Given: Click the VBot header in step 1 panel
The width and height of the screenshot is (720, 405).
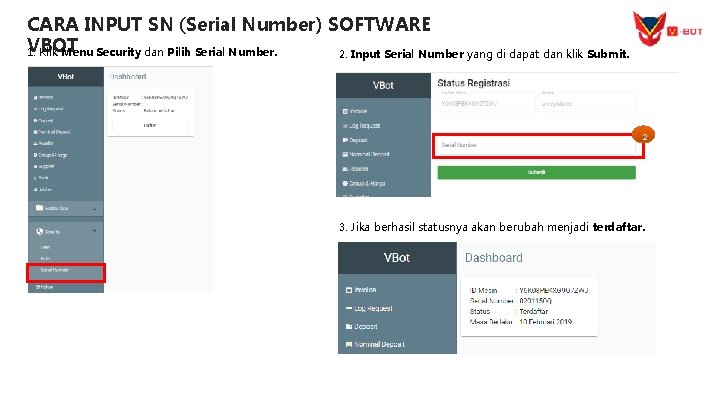Looking at the screenshot, I should 66,77.
